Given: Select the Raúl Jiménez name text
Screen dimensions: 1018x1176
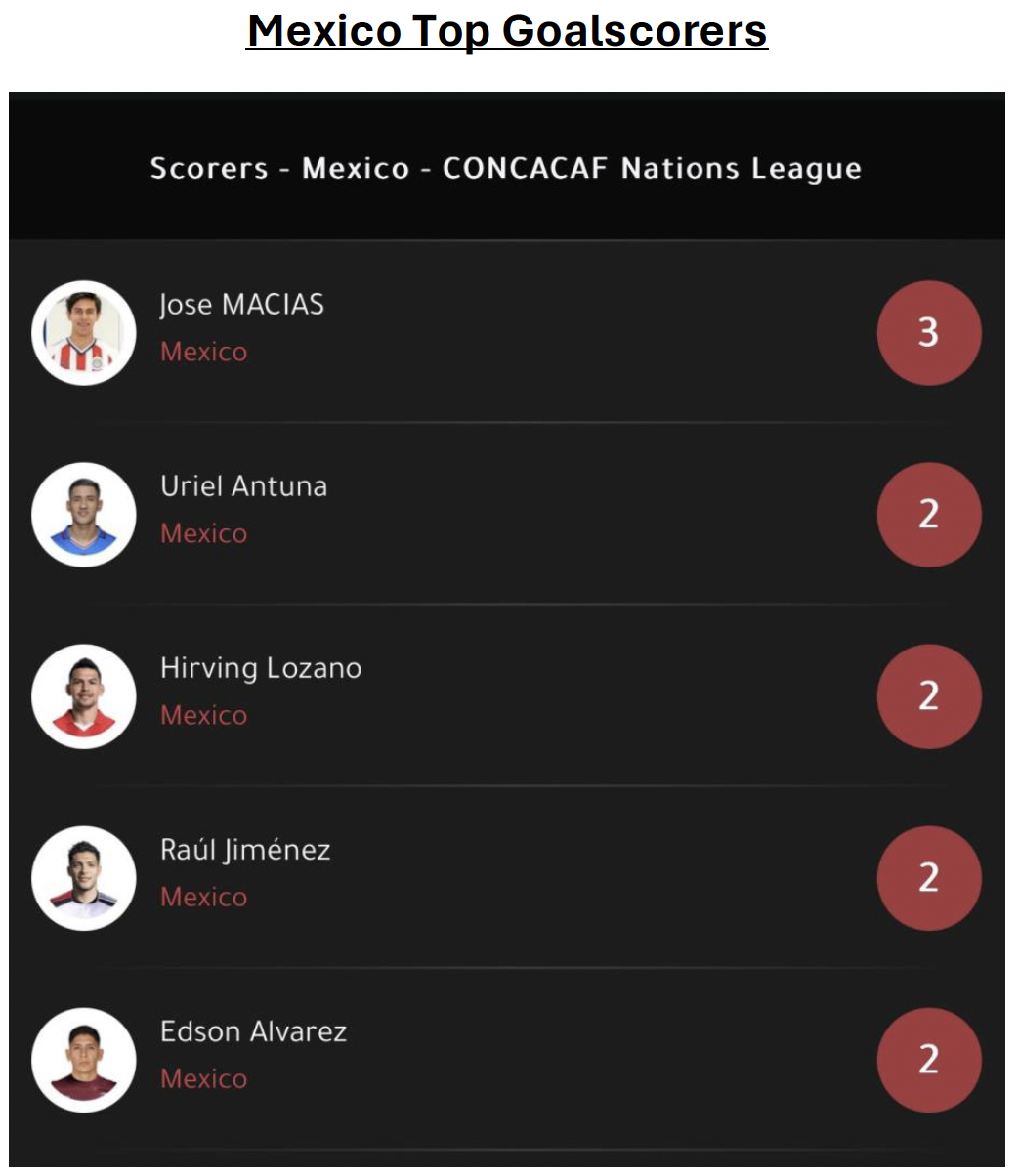Looking at the screenshot, I should coord(245,851).
